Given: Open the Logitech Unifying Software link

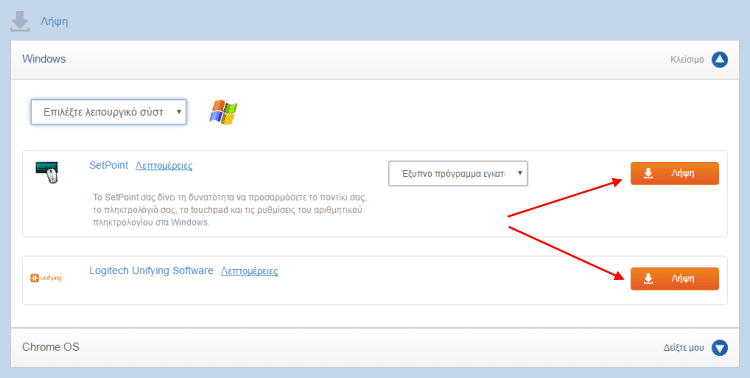Looking at the screenshot, I should click(x=151, y=271).
